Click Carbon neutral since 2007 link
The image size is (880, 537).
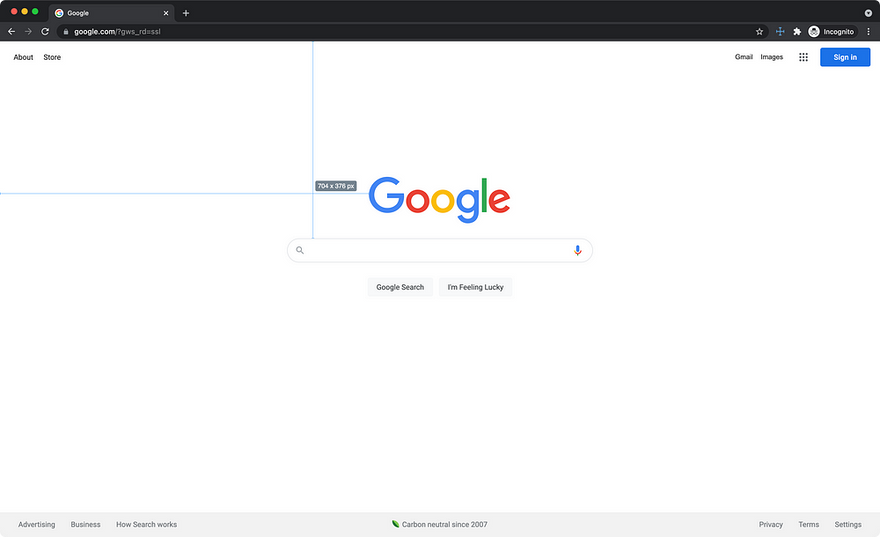coord(439,525)
